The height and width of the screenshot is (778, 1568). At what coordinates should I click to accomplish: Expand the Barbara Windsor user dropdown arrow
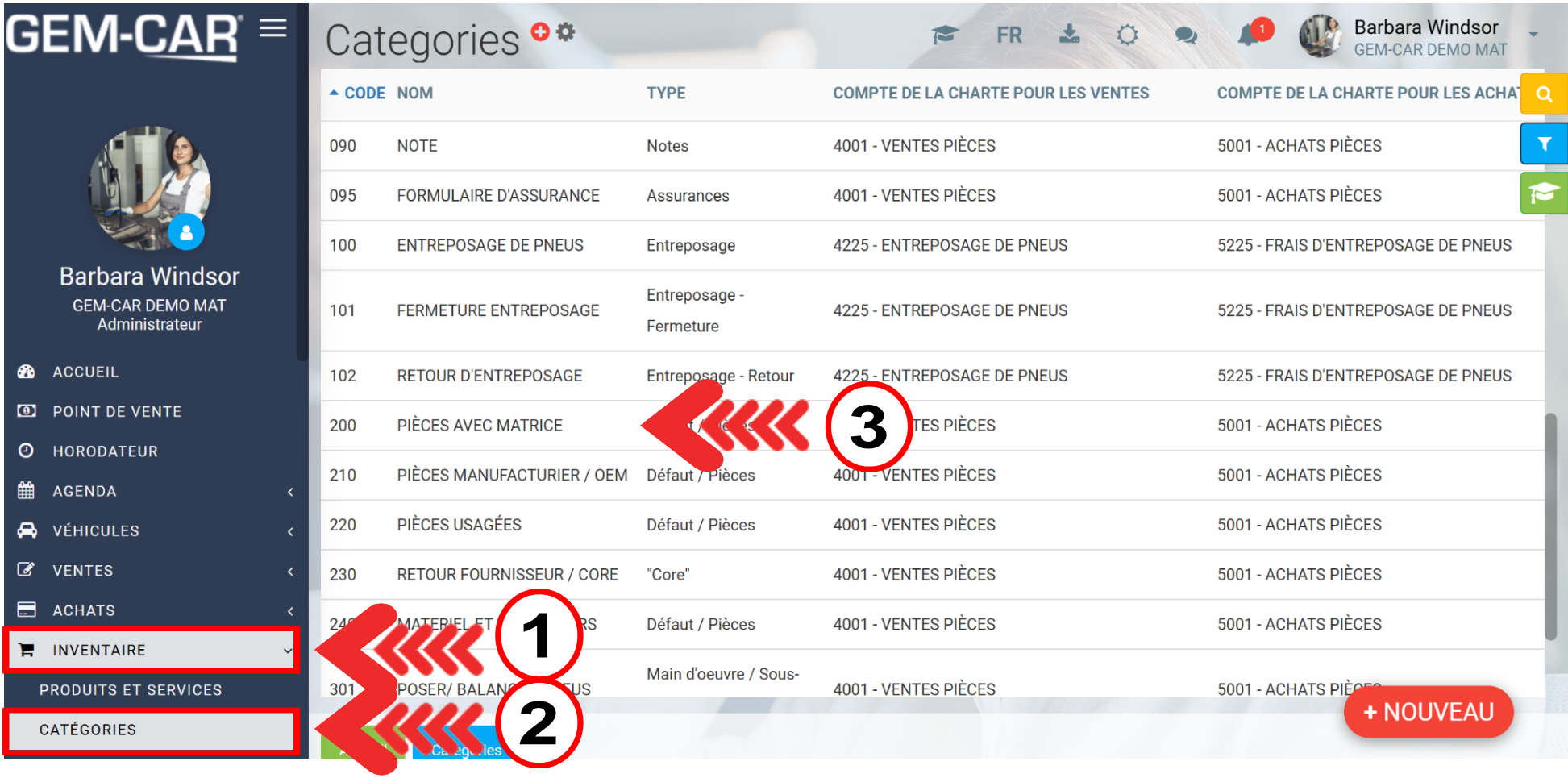tap(1533, 35)
